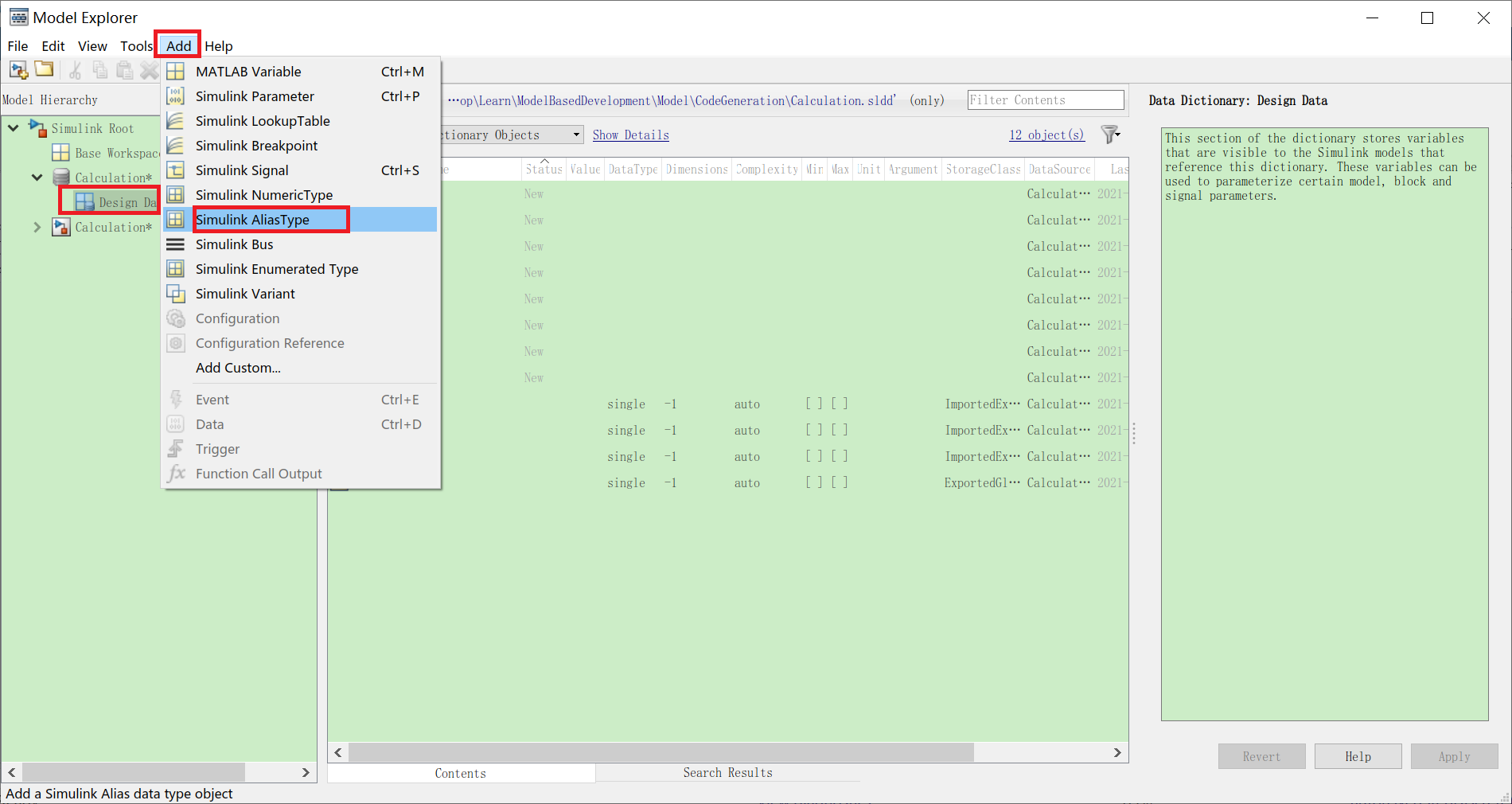Click the Filter Contents input field
Viewport: 1512px width, 804px height.
[1046, 100]
